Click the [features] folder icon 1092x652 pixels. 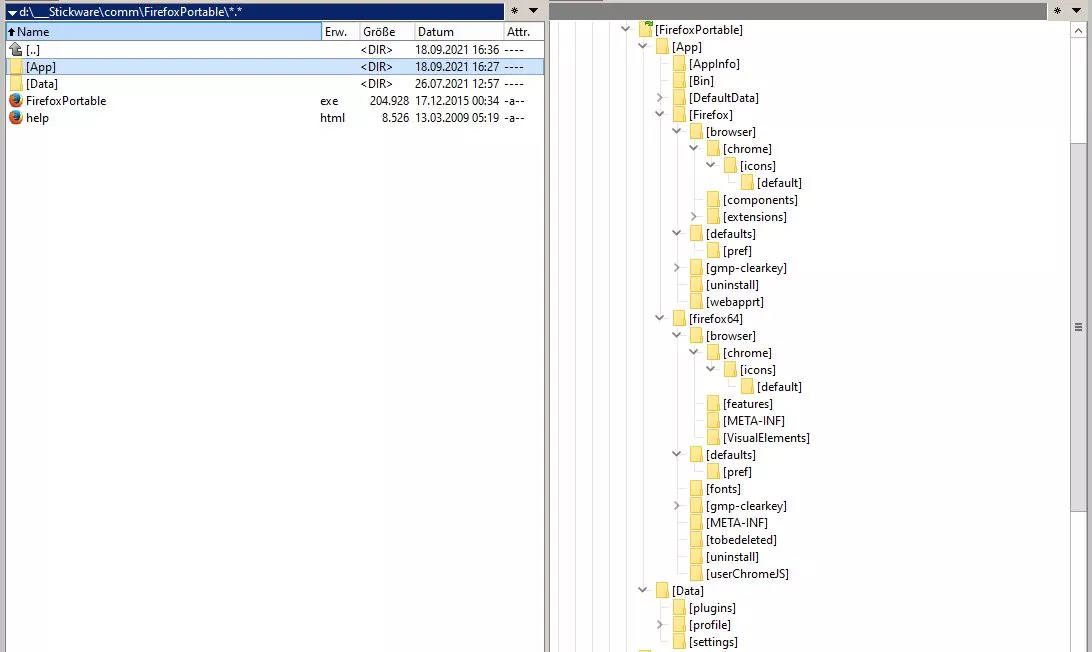tap(713, 403)
